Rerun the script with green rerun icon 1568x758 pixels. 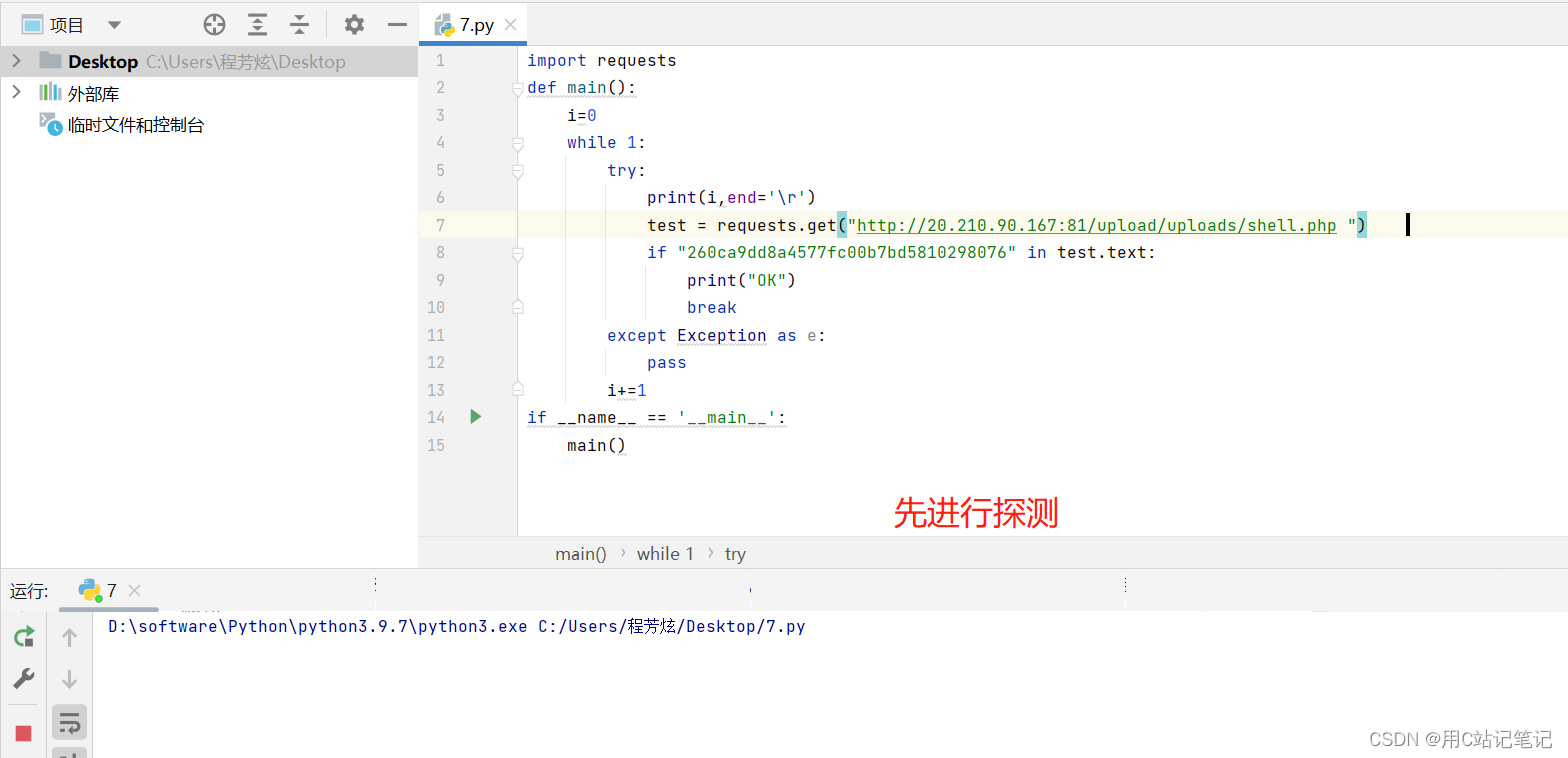24,637
